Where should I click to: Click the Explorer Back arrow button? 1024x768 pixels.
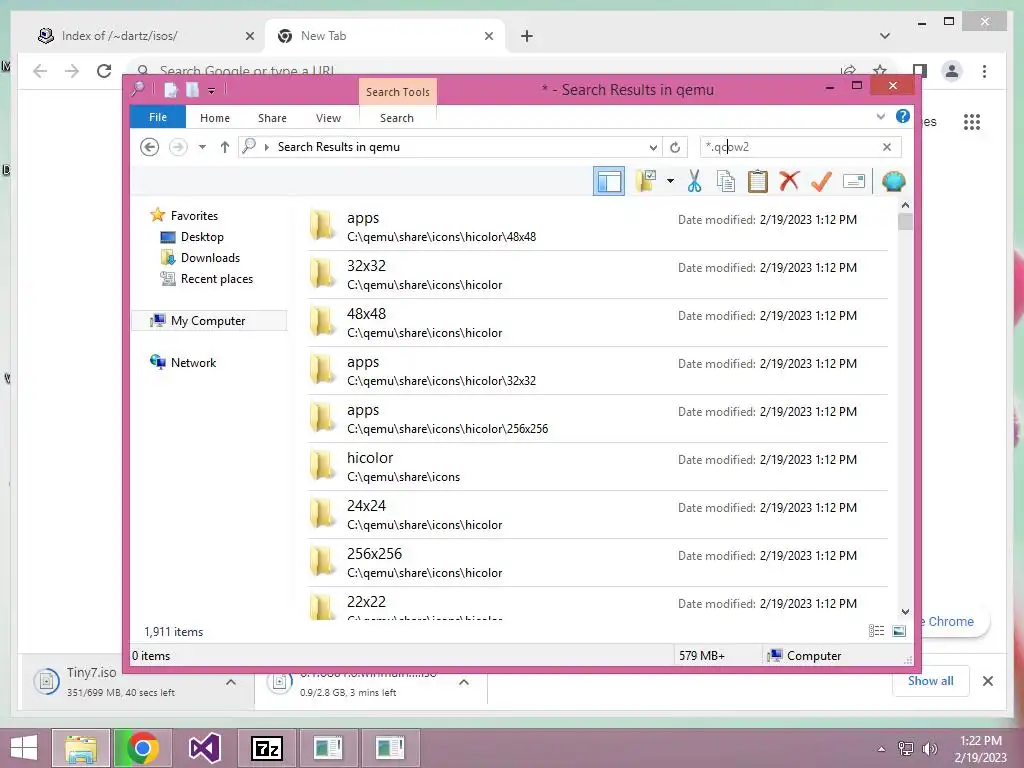[150, 147]
